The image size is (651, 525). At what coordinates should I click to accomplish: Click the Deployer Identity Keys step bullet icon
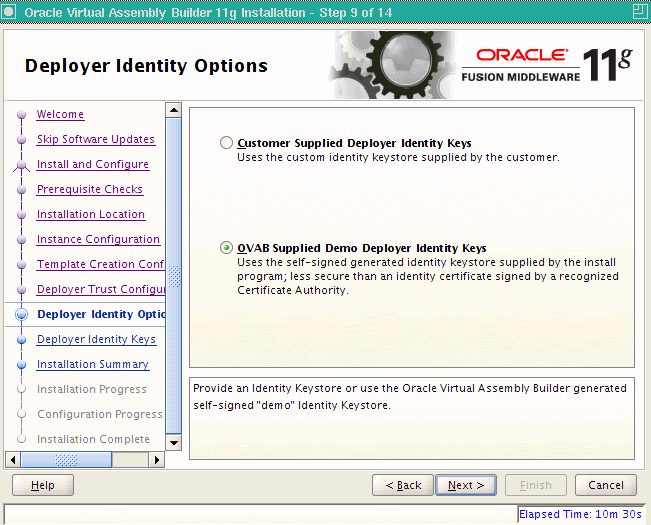(x=22, y=339)
